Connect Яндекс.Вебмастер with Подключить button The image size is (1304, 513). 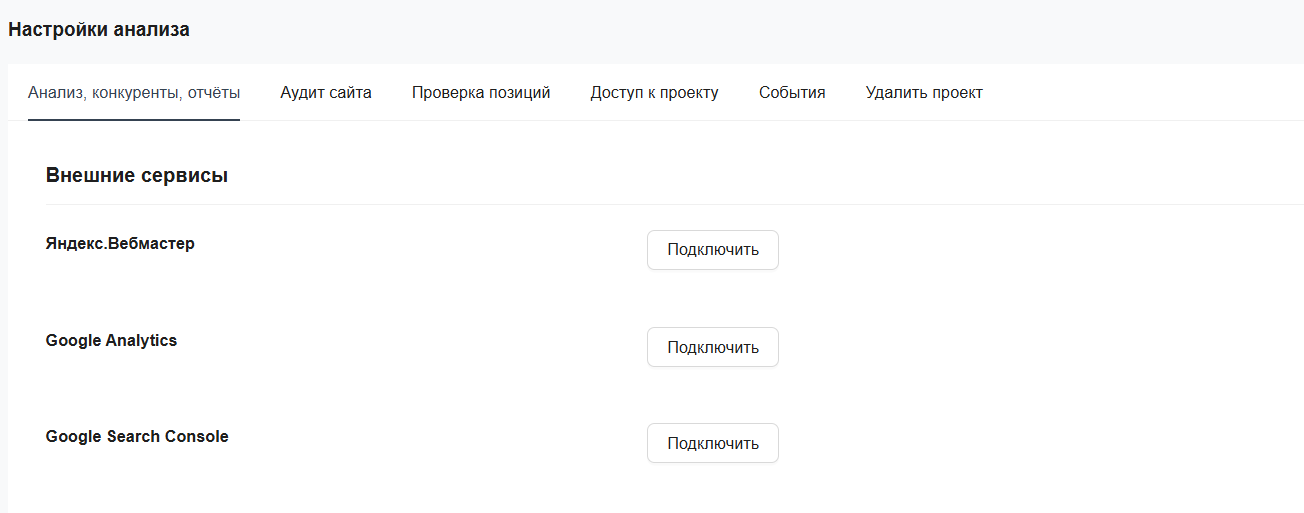[712, 250]
